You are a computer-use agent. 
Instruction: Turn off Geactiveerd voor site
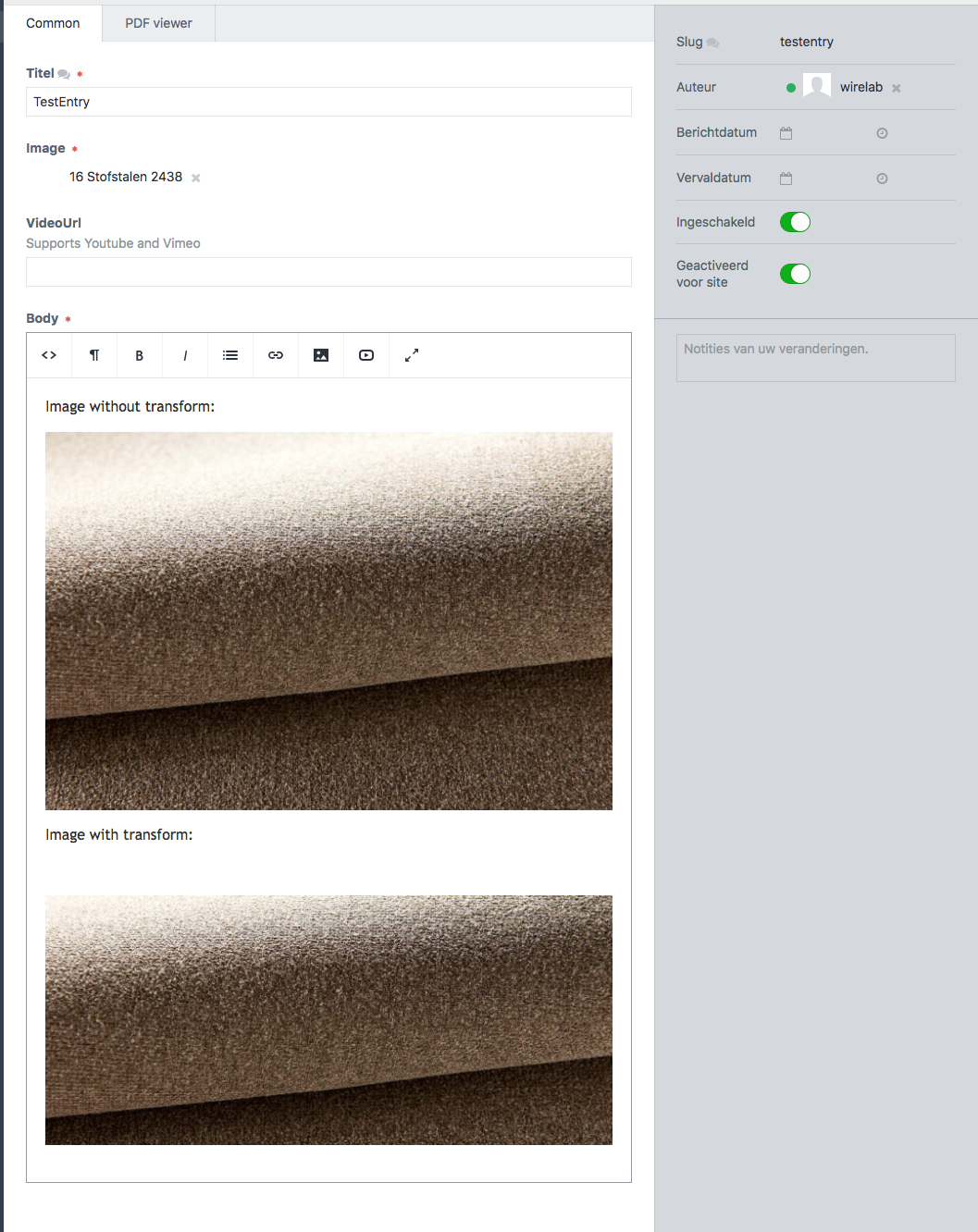[x=795, y=274]
